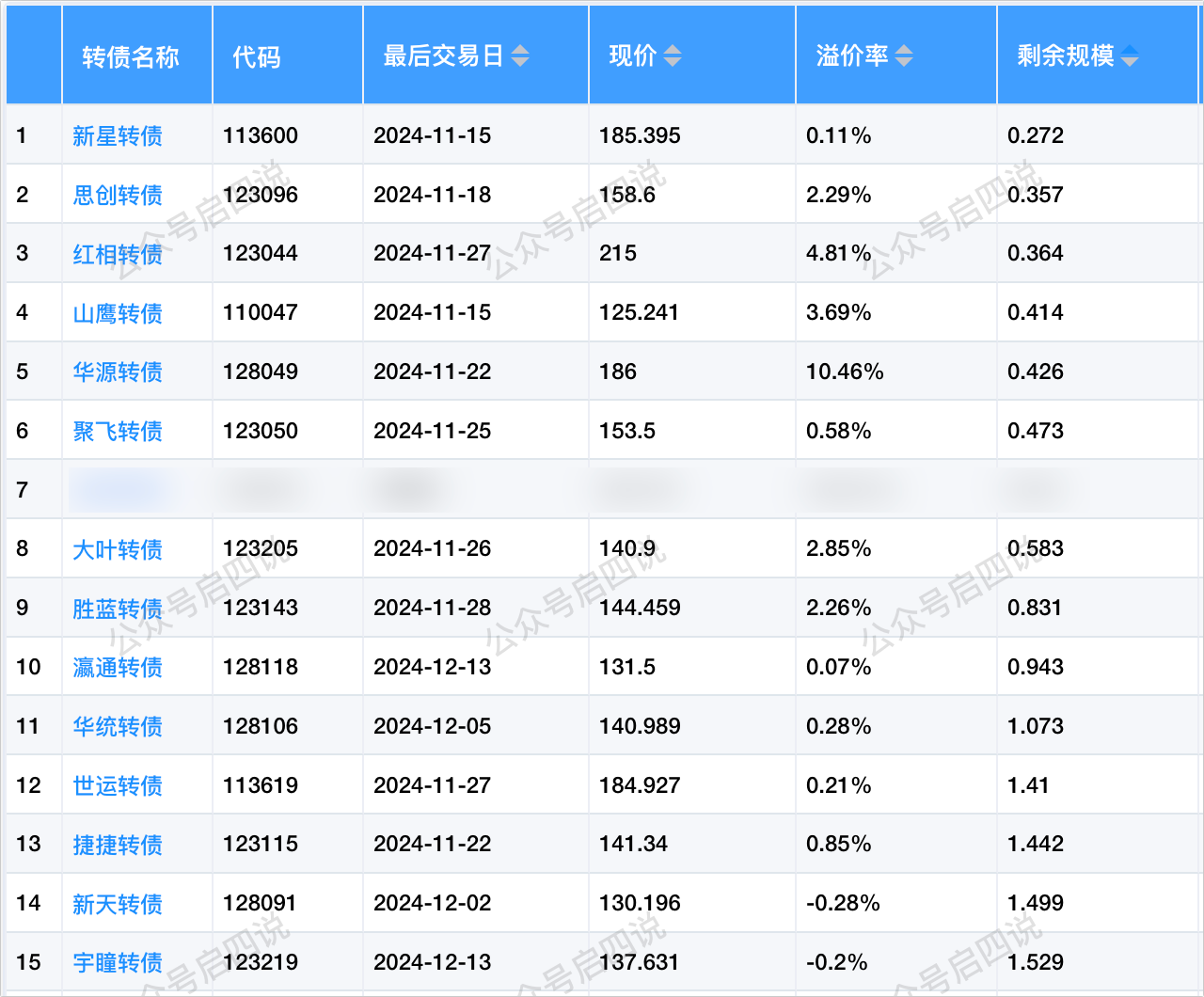The image size is (1204, 997).
Task: Select the 新天转债 link
Action: [118, 904]
